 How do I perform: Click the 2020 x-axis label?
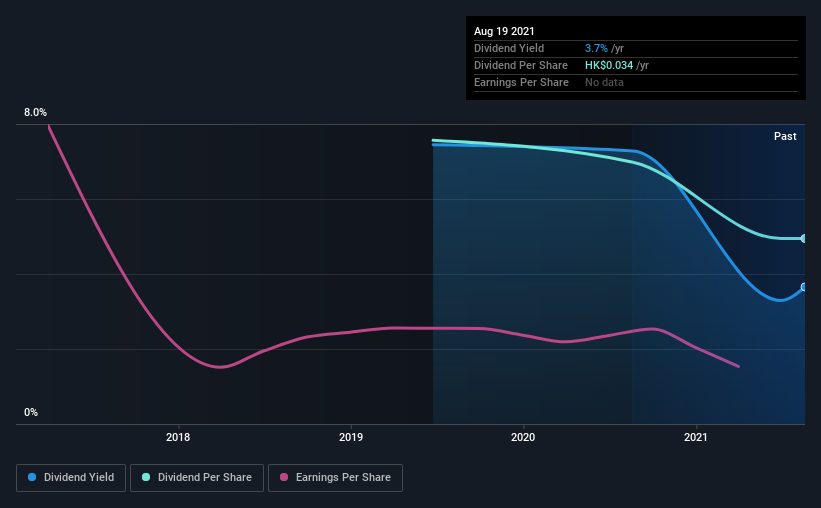[x=523, y=437]
